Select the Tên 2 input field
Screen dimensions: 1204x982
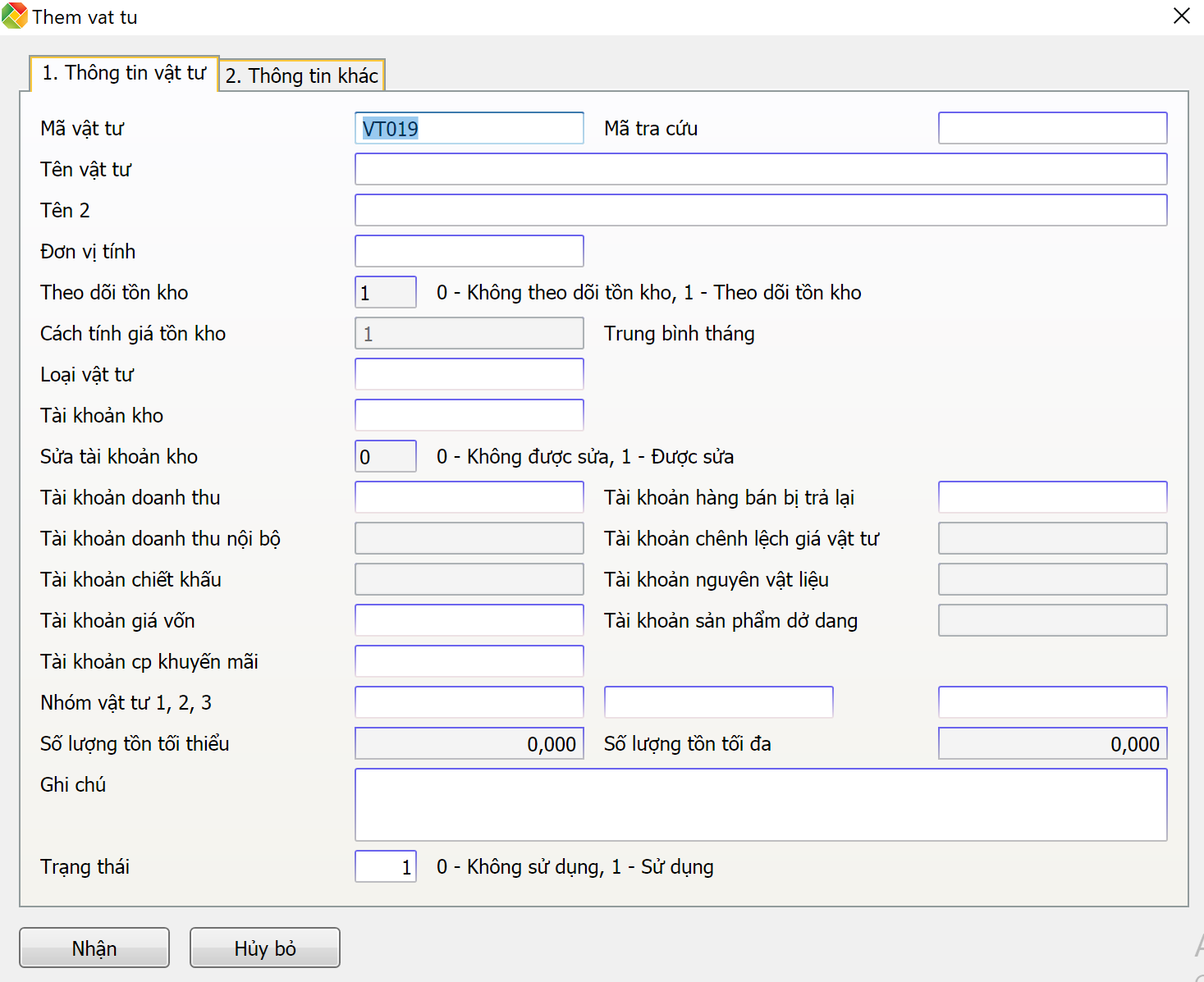pos(761,210)
